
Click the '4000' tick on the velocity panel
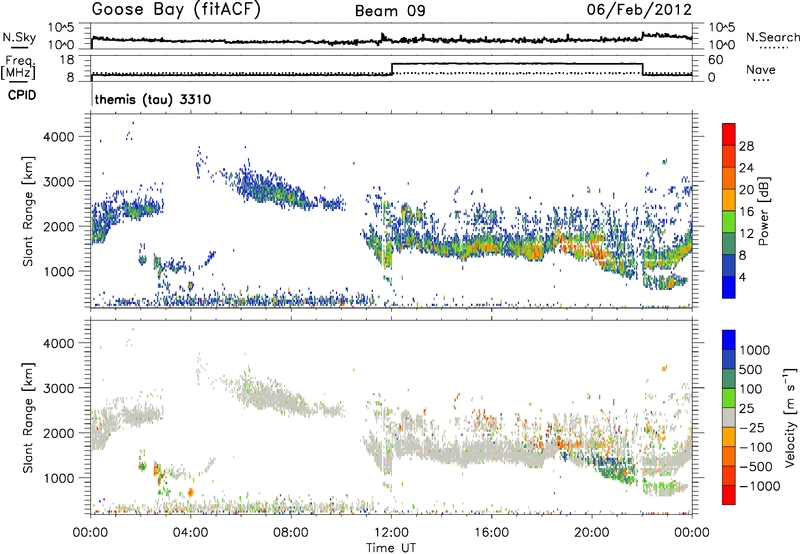[58, 343]
